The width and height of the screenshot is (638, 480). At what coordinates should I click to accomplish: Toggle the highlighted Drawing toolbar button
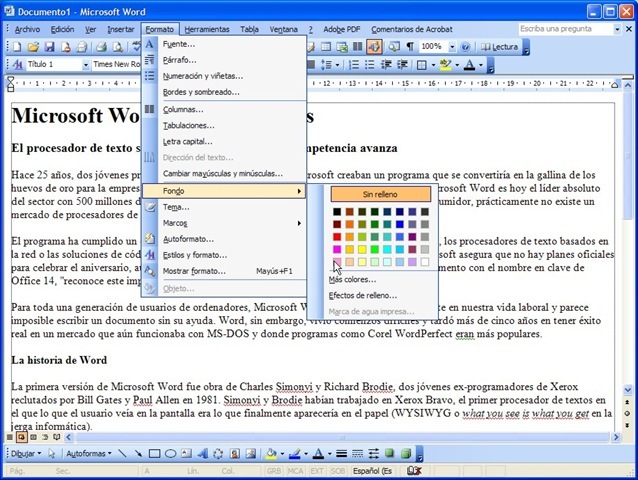(374, 47)
